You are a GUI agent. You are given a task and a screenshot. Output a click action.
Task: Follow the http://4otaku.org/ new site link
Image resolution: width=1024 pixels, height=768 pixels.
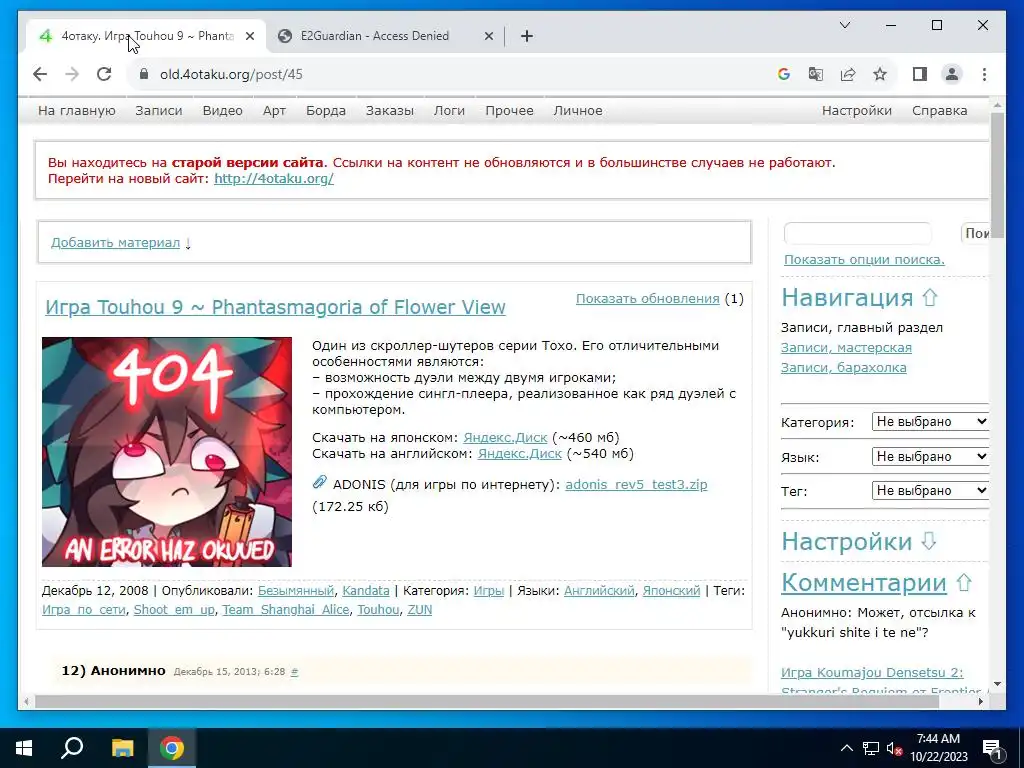coord(274,178)
